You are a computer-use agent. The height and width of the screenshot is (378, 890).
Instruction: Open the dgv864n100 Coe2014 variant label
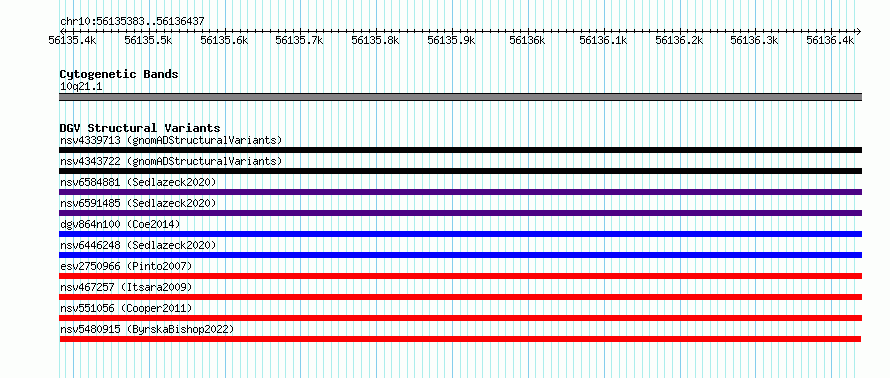pyautogui.click(x=120, y=224)
